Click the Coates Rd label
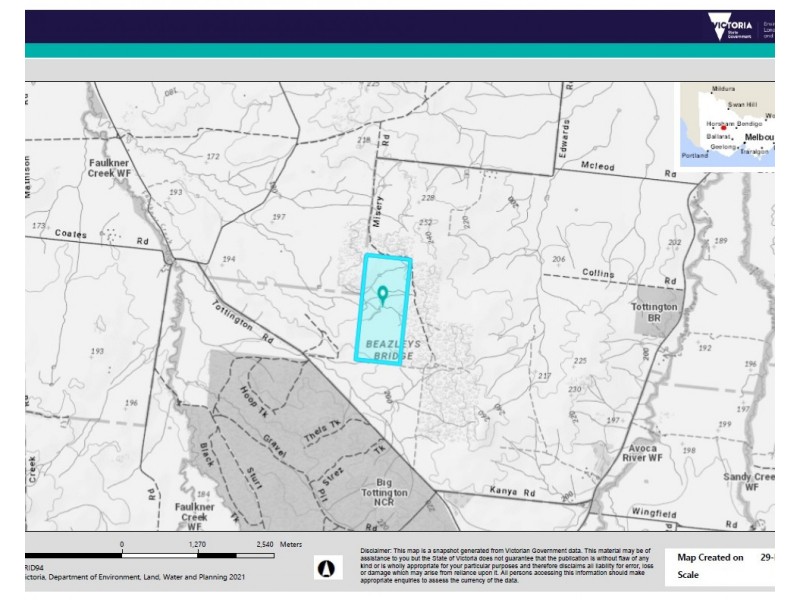800x600 pixels. pos(101,237)
